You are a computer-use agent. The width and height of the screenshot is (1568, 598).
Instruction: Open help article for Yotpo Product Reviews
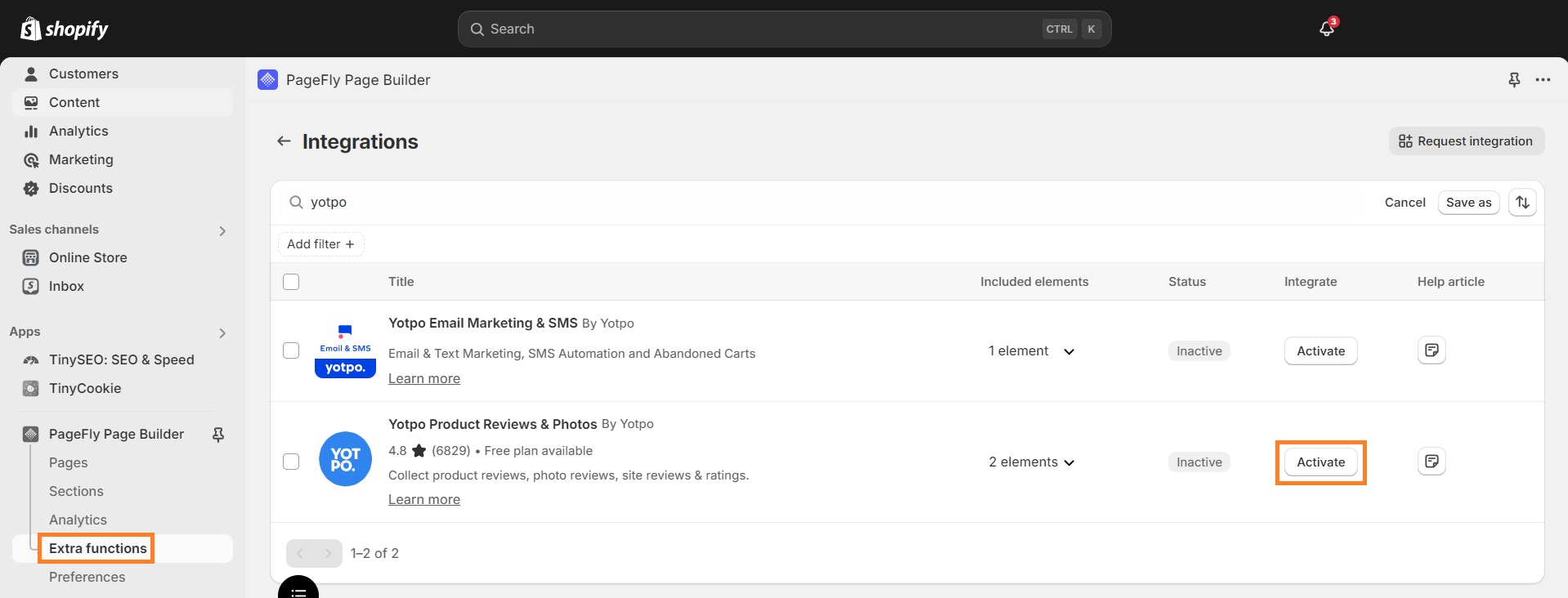point(1431,462)
